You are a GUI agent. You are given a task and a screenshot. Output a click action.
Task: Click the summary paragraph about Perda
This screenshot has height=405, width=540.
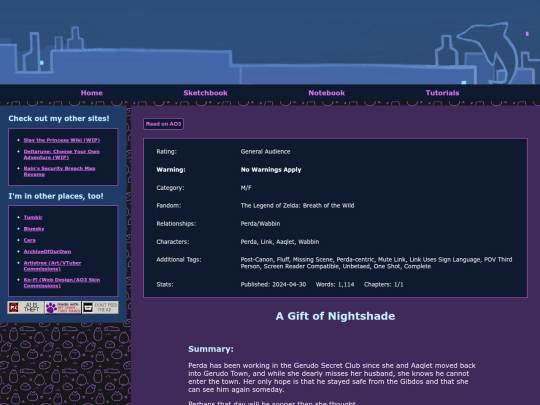[332, 377]
